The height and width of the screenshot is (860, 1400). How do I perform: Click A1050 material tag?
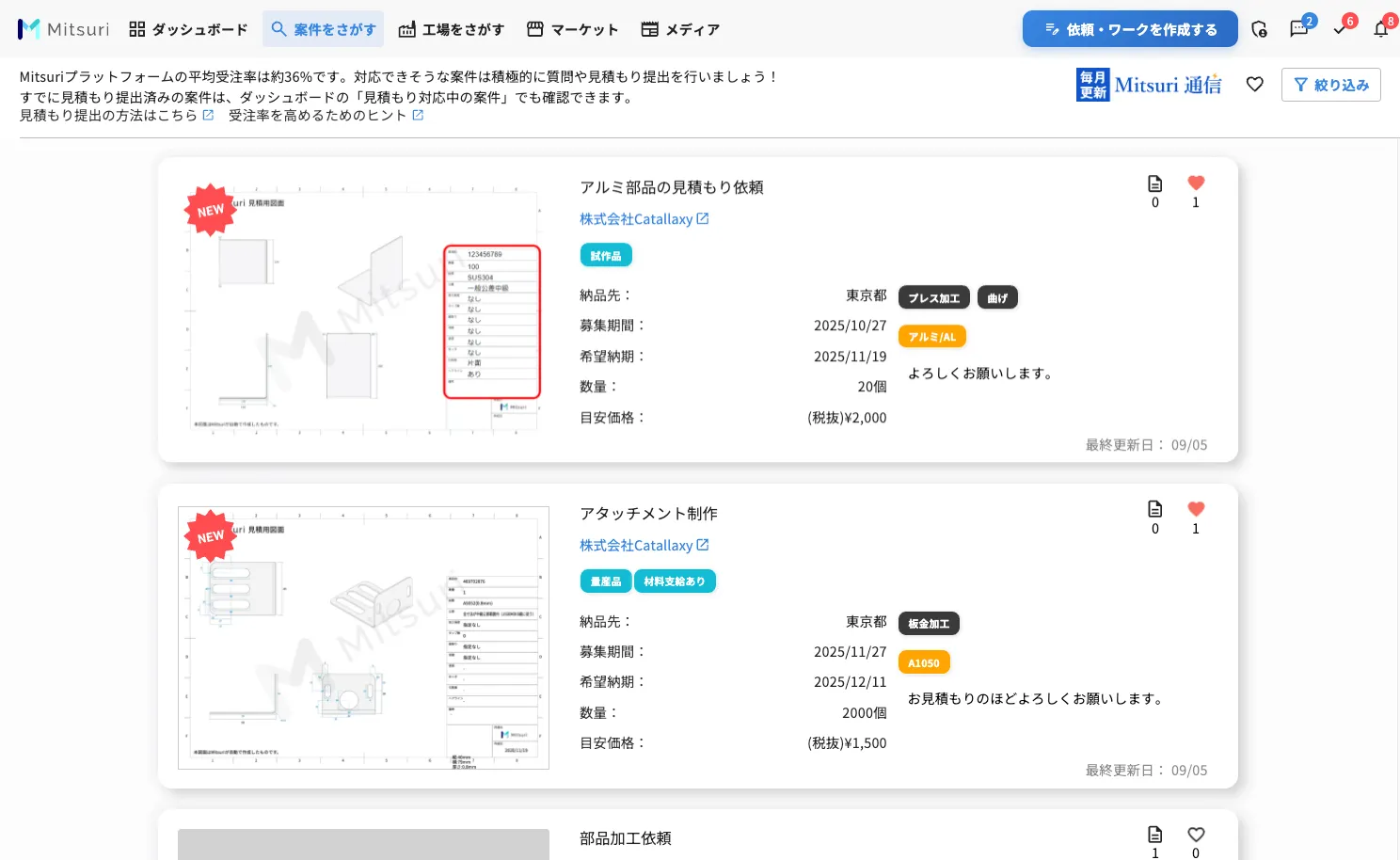[x=924, y=662]
